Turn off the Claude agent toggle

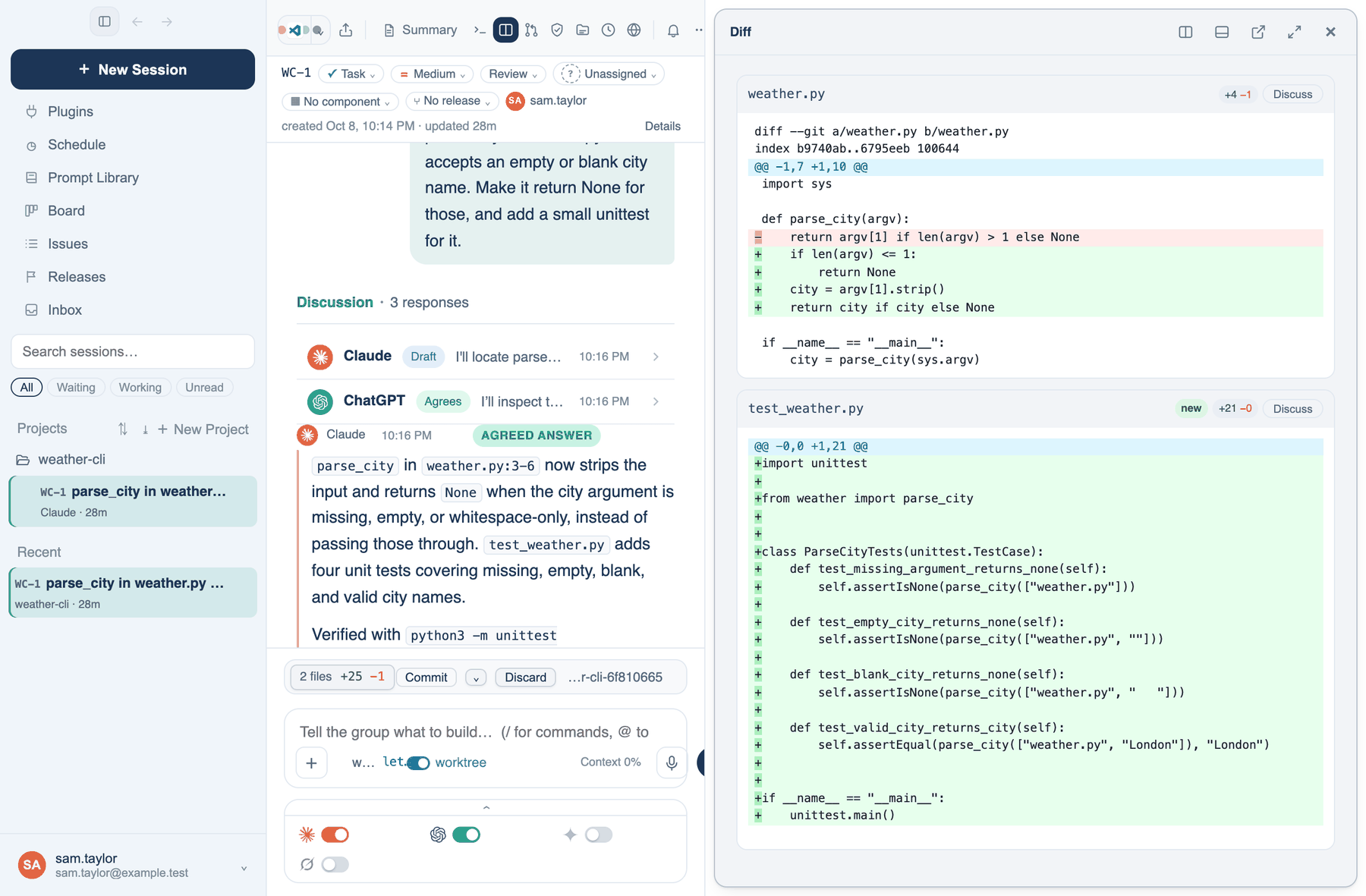335,835
